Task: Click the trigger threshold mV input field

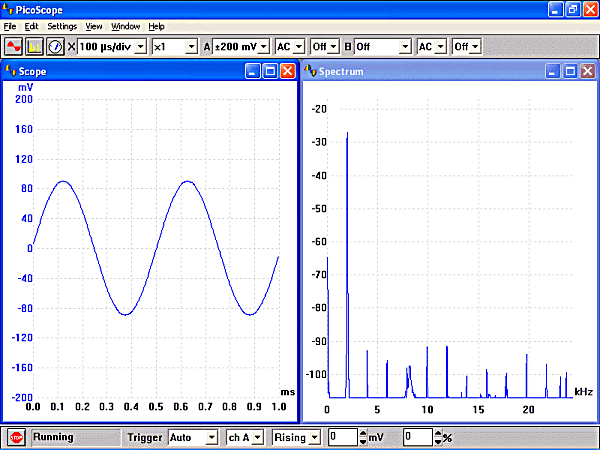Action: pyautogui.click(x=342, y=437)
